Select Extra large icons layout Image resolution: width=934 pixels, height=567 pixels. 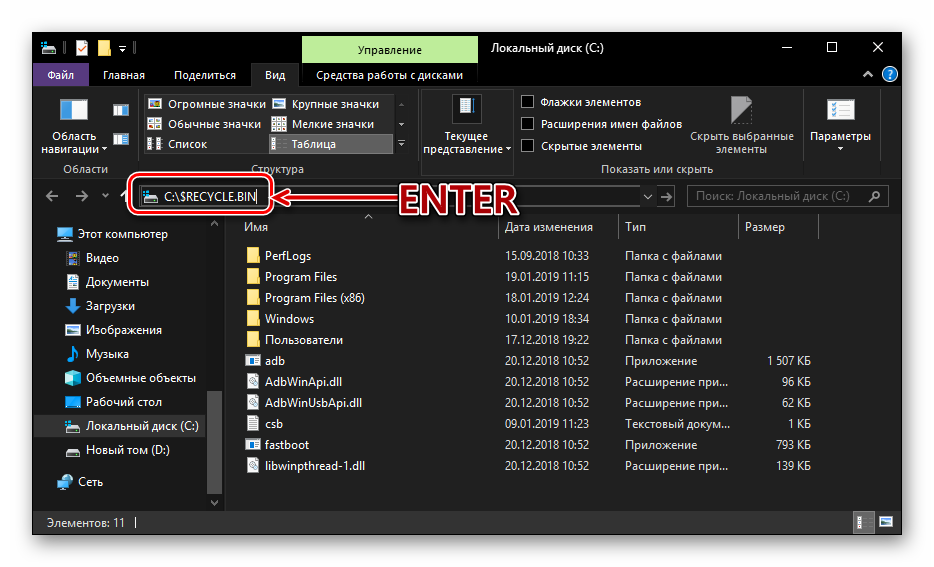tap(206, 104)
